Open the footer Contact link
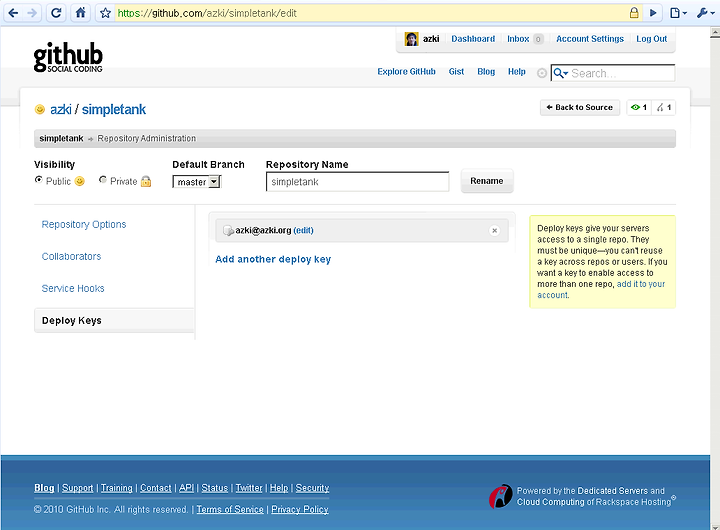The height and width of the screenshot is (530, 720). point(156,488)
